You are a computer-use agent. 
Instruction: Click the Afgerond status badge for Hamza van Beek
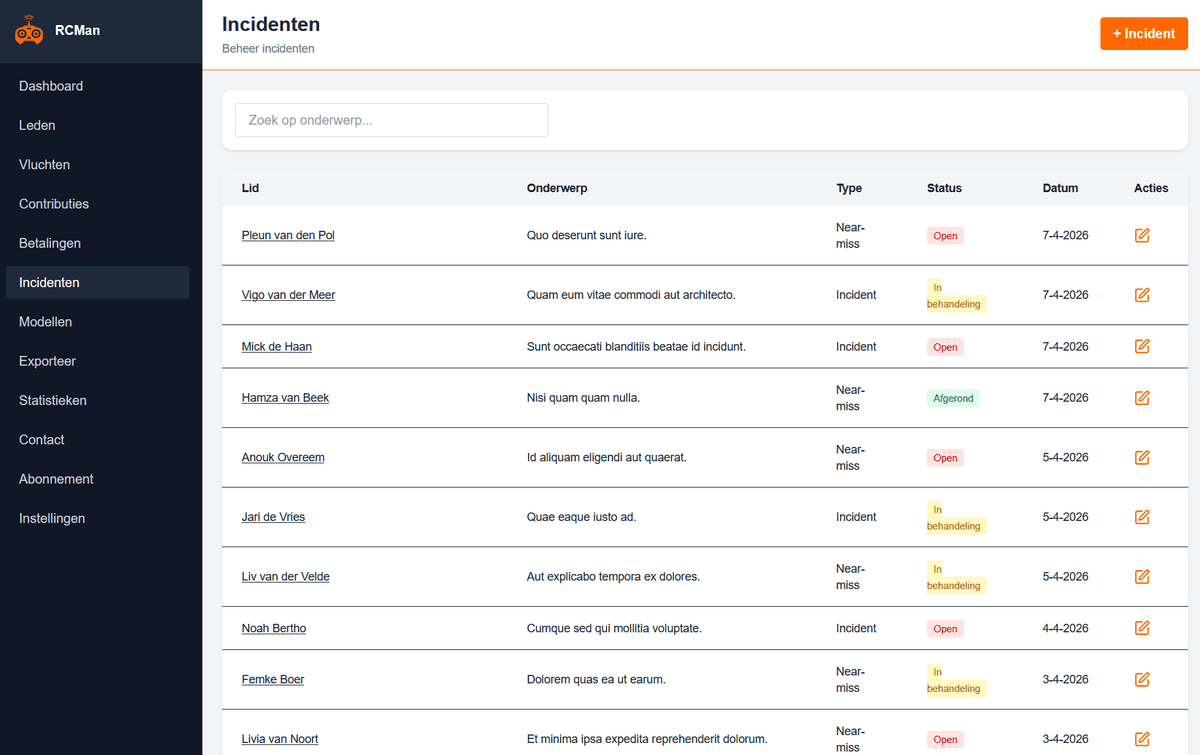[x=952, y=397]
